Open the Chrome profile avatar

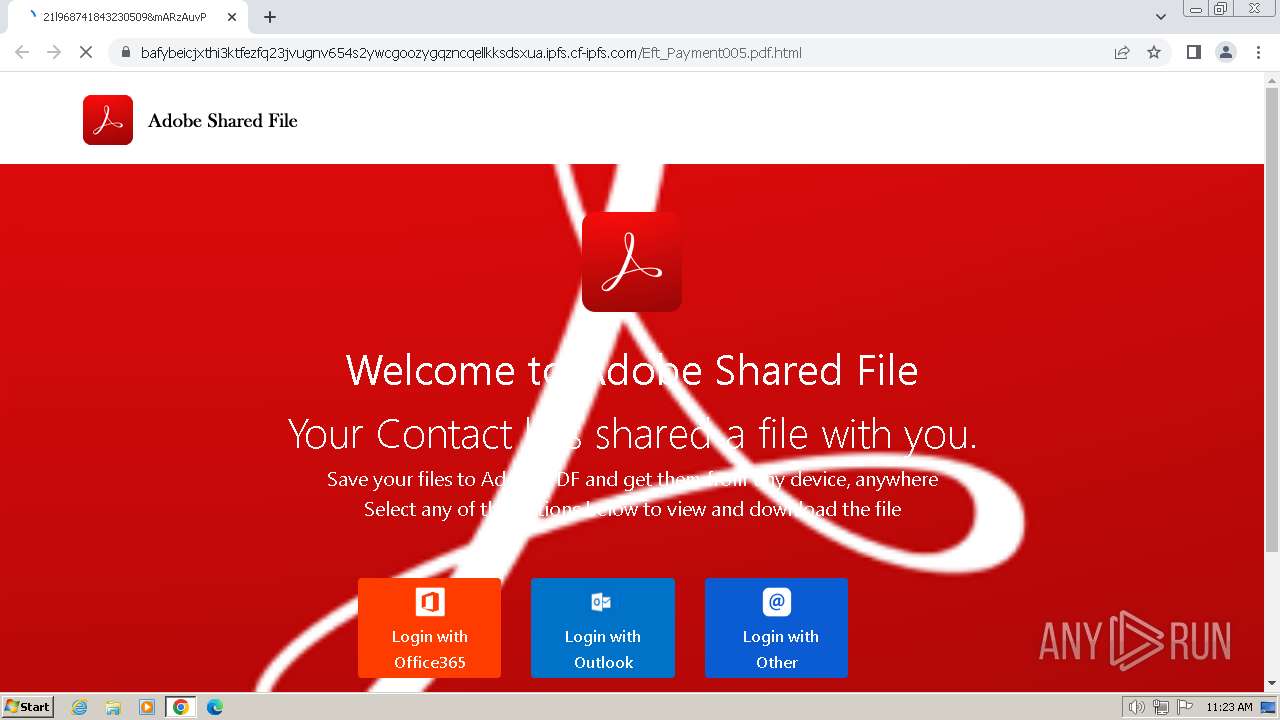click(x=1226, y=53)
